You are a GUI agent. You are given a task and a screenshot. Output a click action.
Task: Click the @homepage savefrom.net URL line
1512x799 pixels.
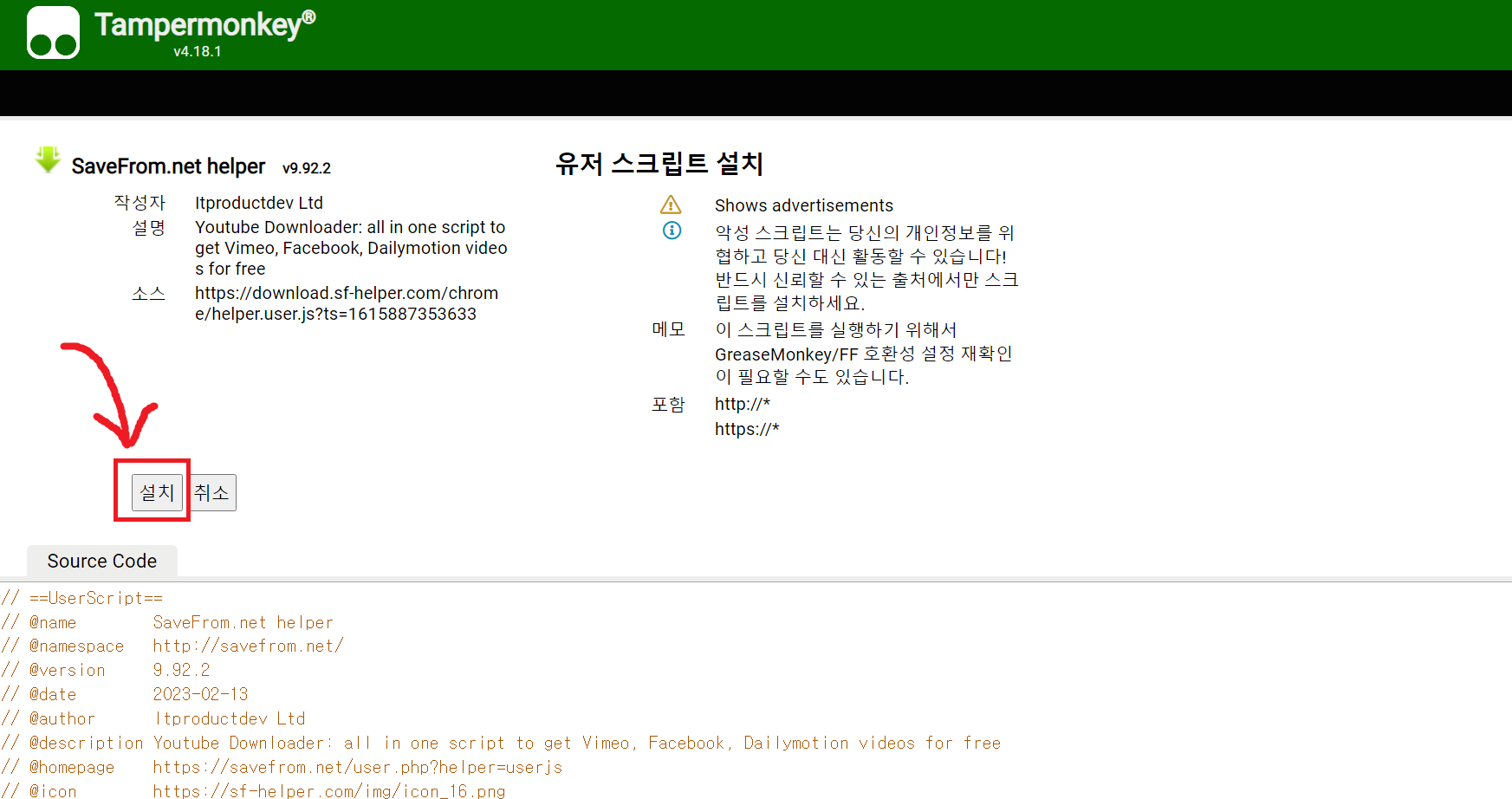282,767
